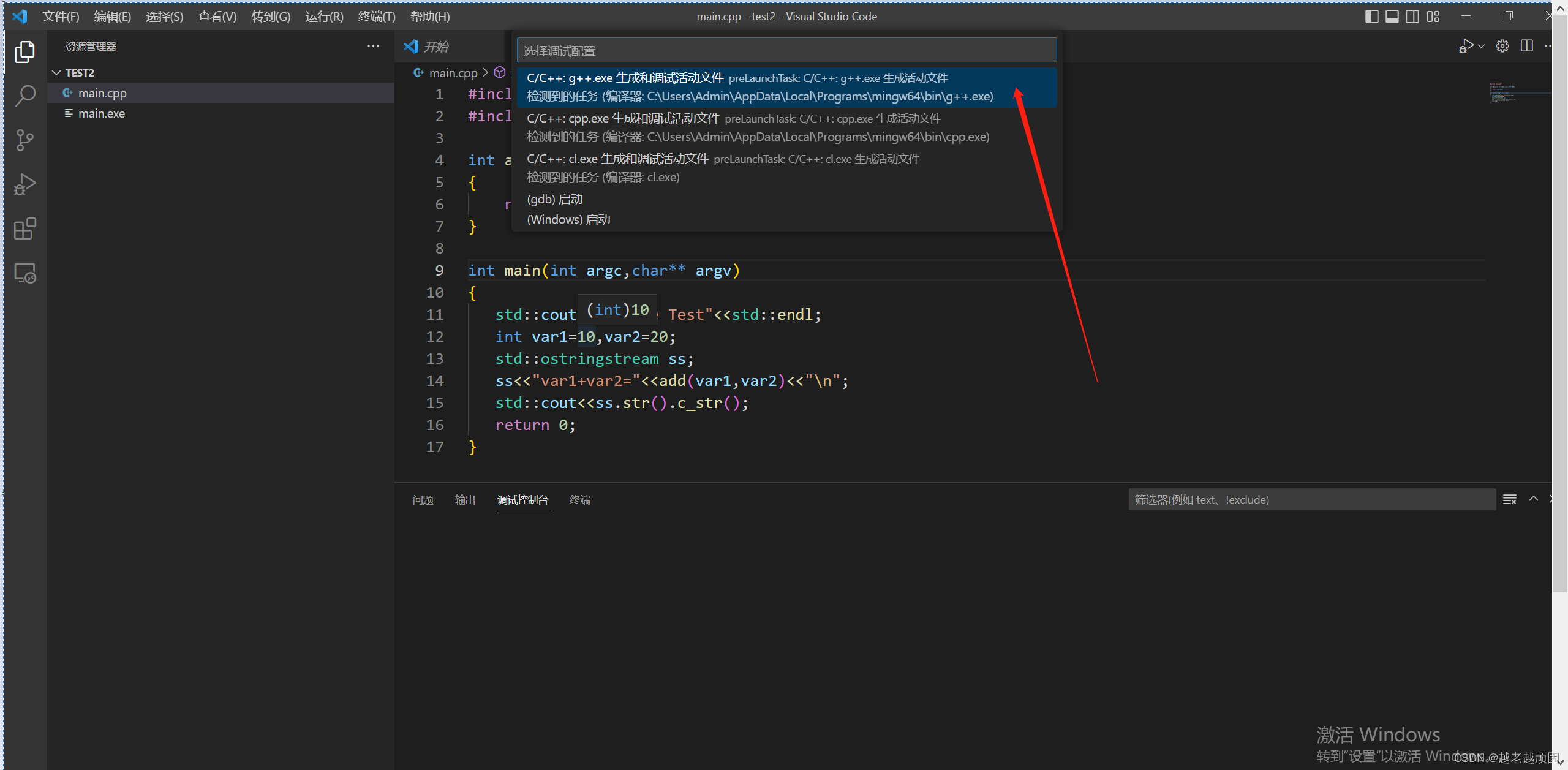Viewport: 1568px width, 770px height.
Task: Click line number 9 in the gutter
Action: click(x=439, y=271)
